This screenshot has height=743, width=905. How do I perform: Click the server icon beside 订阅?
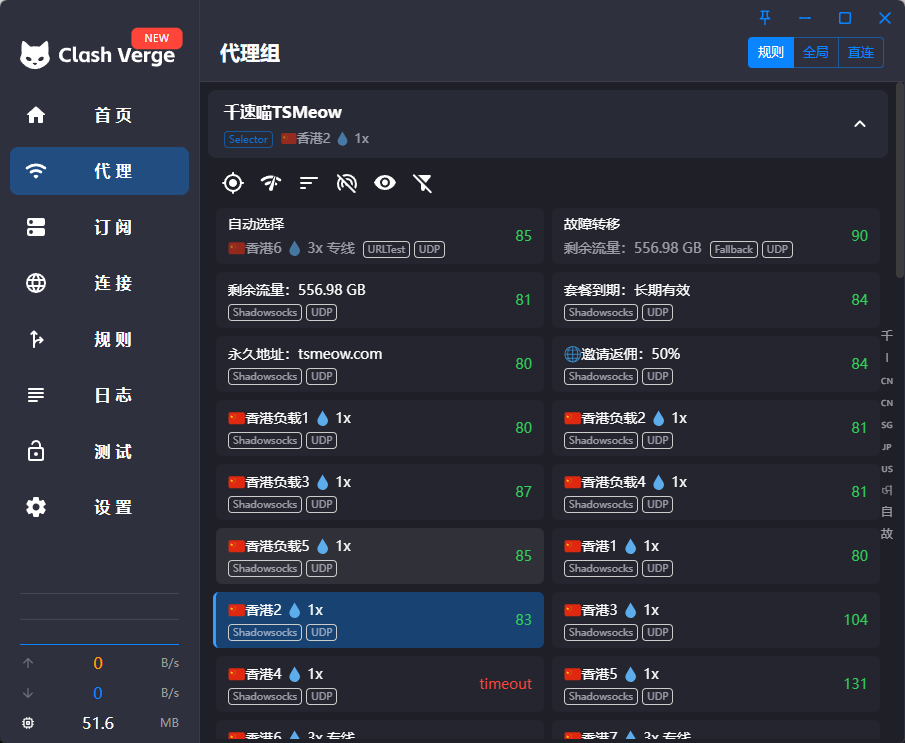click(36, 227)
